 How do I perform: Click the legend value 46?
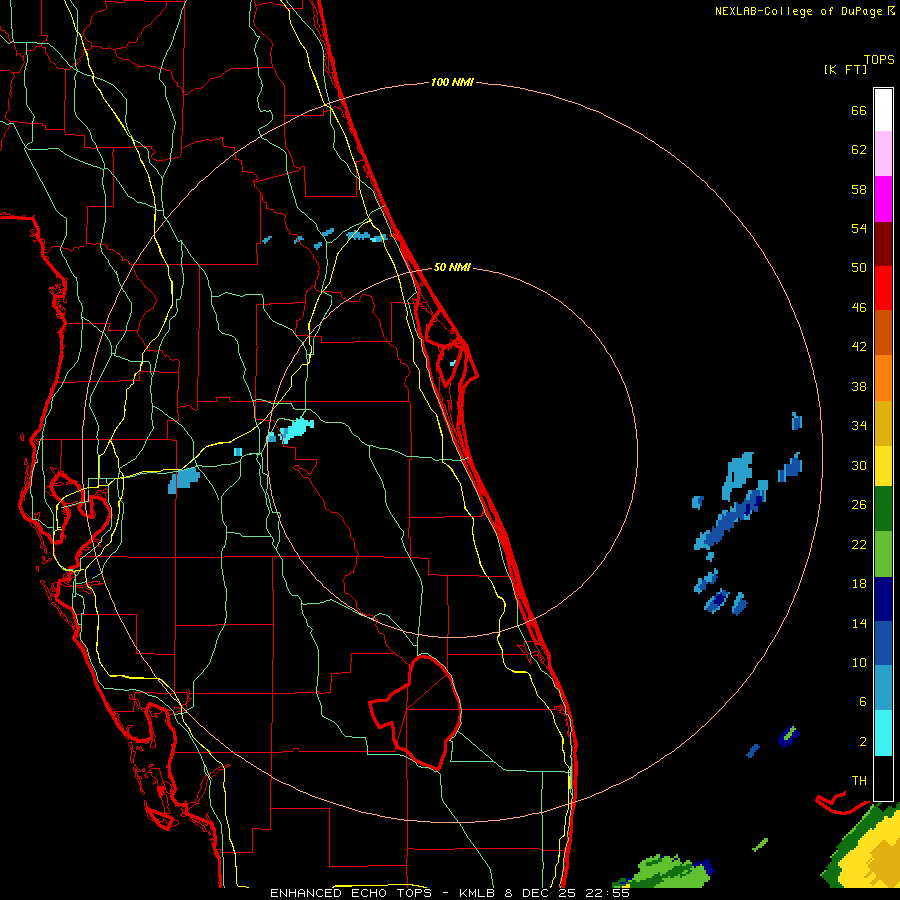(859, 307)
